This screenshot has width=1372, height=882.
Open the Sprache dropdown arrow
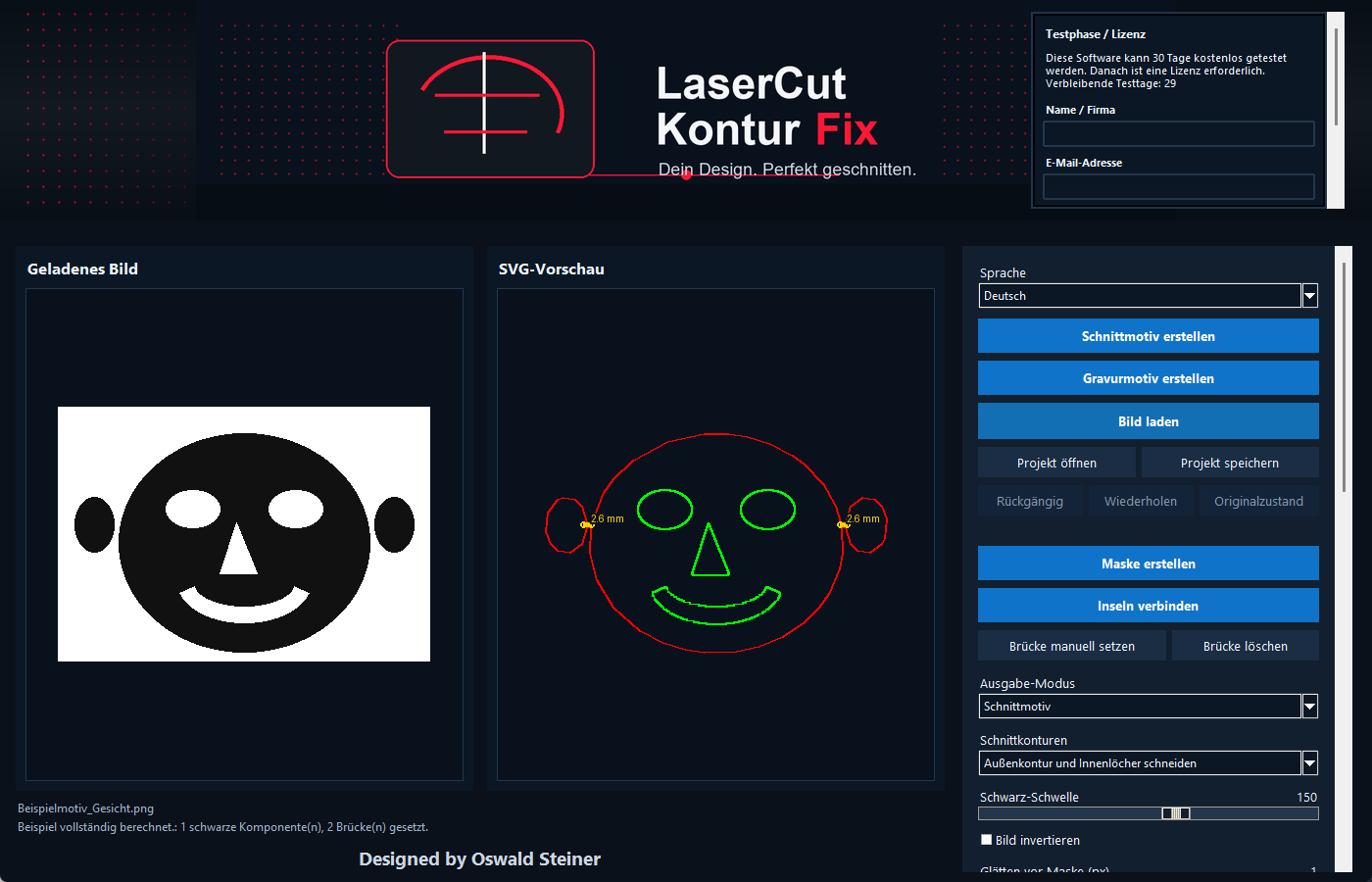click(1310, 296)
